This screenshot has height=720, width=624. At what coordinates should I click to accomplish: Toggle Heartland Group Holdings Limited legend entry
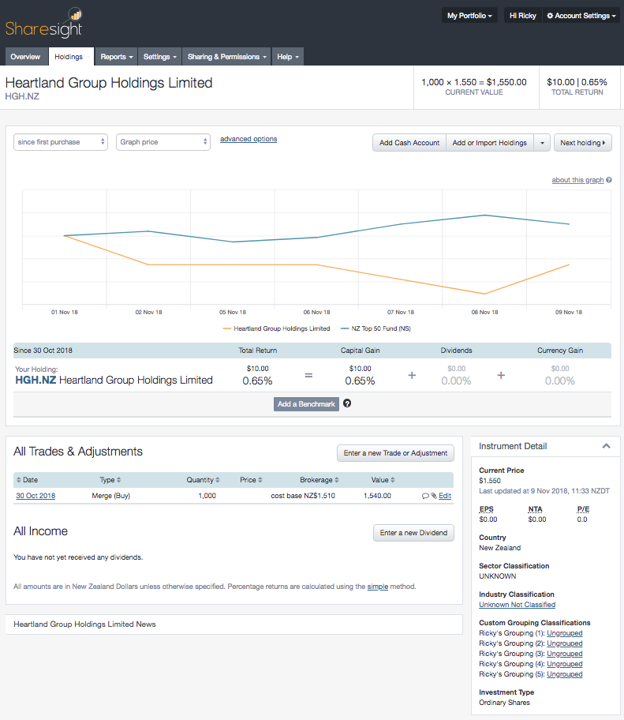pyautogui.click(x=276, y=329)
